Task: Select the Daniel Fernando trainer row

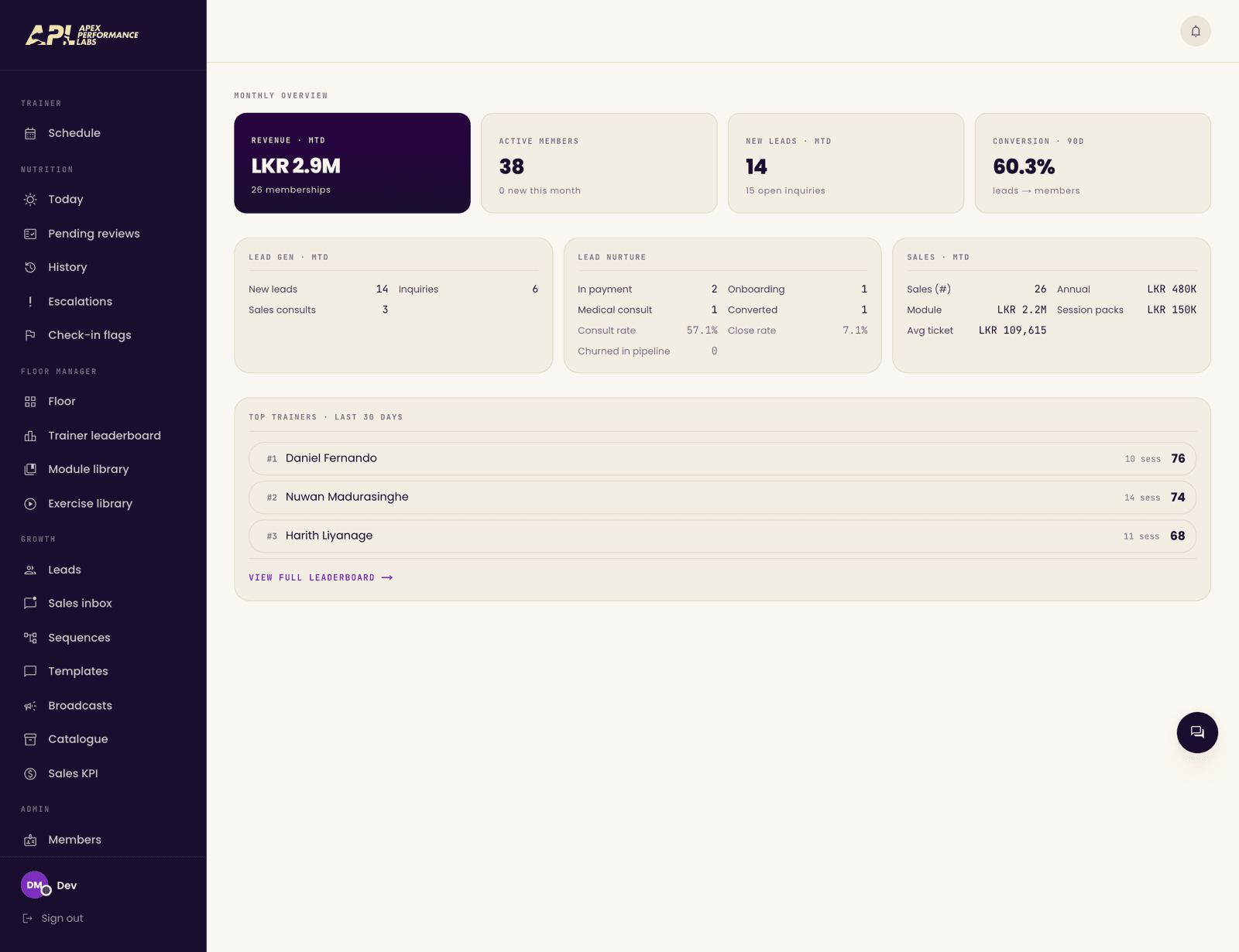Action: 722,458
